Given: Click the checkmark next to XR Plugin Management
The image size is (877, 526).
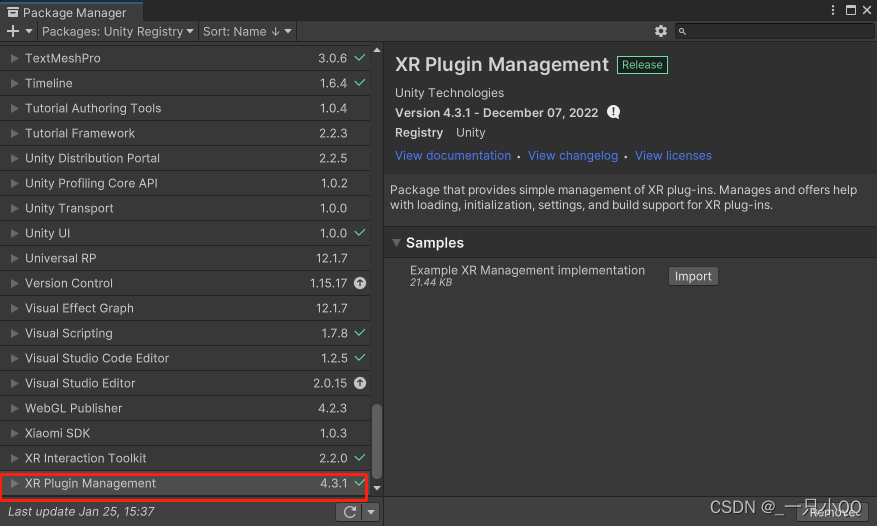Looking at the screenshot, I should [x=360, y=482].
